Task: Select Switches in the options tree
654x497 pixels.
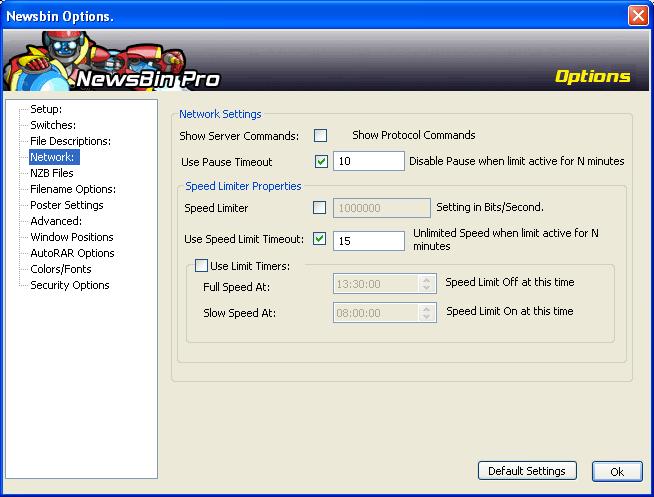Action: [53, 125]
